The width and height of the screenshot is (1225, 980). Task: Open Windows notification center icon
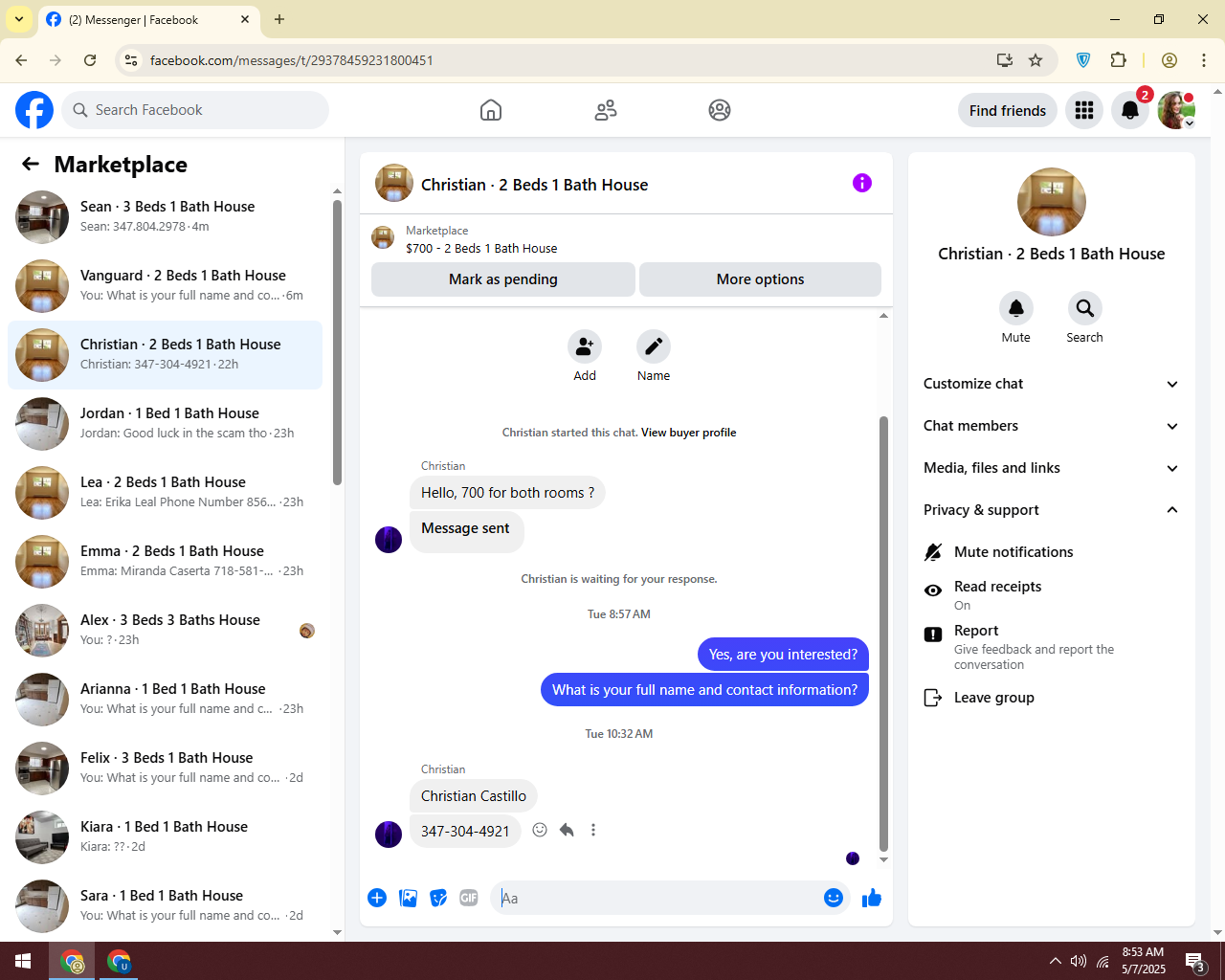[1194, 961]
